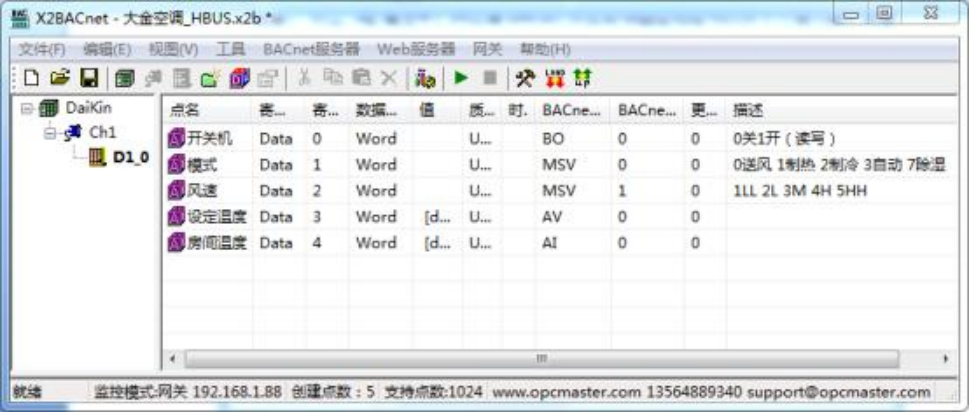This screenshot has height=412, width=969.
Task: Select the 房间温度 point name
Action: (x=216, y=243)
